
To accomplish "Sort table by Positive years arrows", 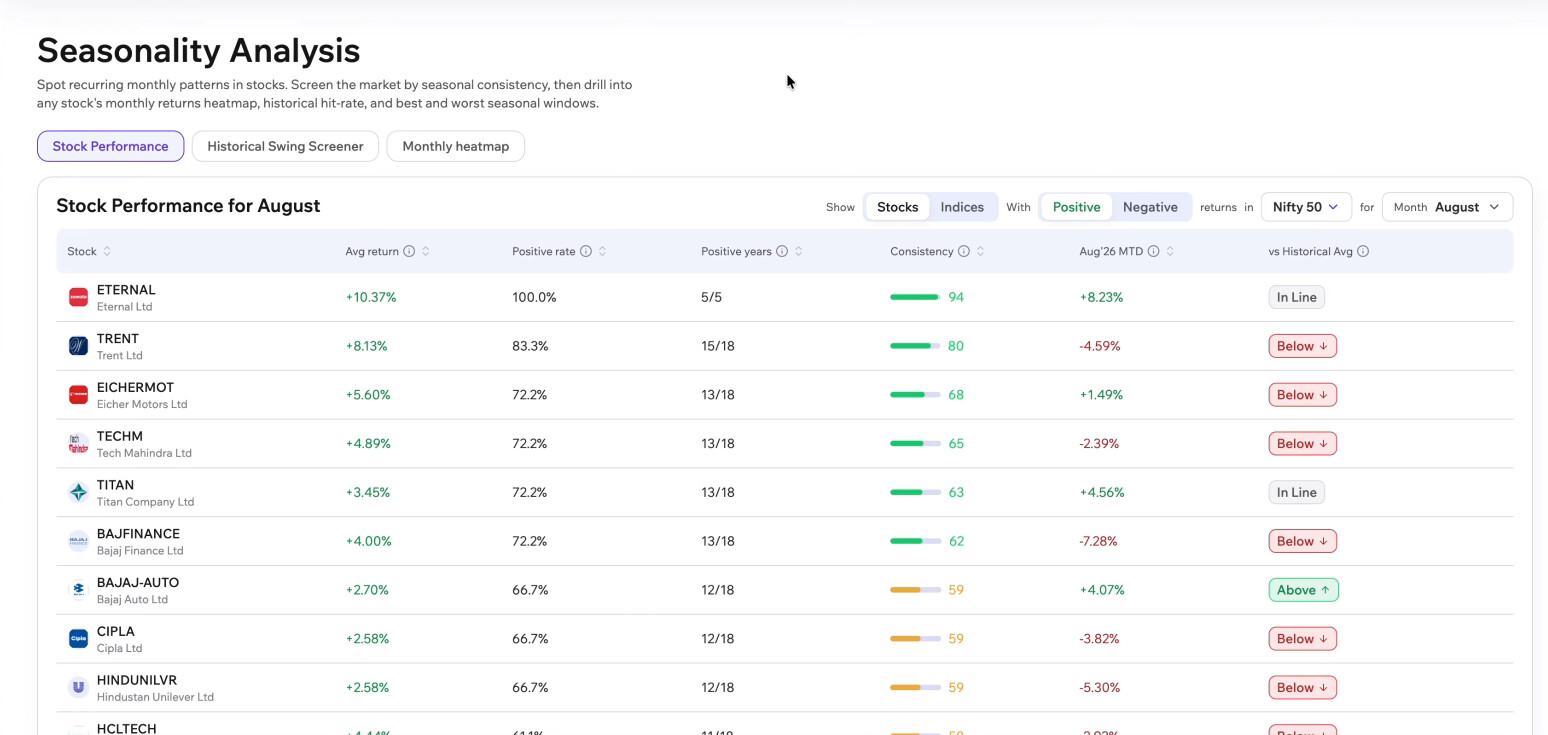I will (798, 251).
